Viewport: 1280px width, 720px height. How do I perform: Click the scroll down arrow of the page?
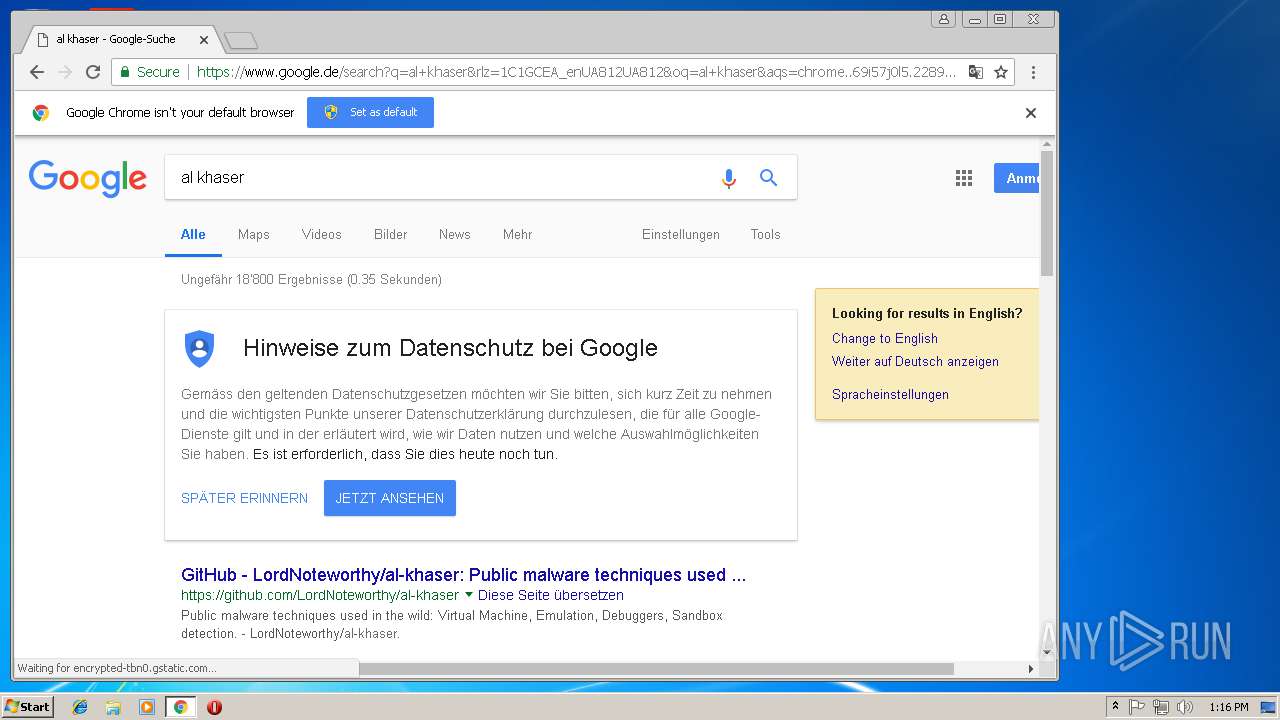[1047, 652]
